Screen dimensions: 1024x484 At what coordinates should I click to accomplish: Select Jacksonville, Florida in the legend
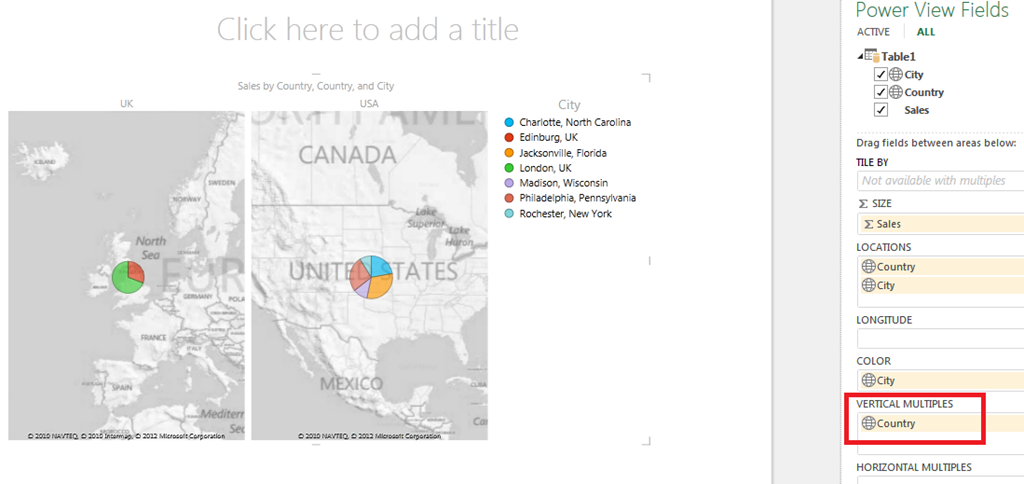pyautogui.click(x=563, y=153)
